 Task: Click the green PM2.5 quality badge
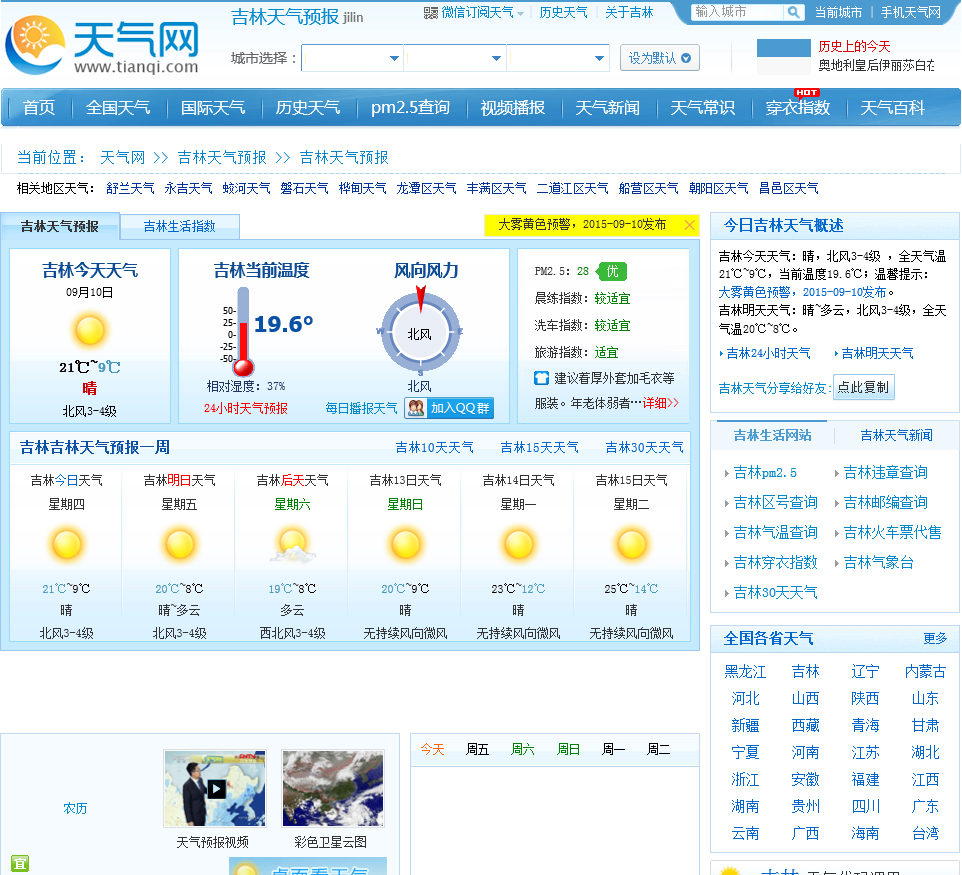click(x=611, y=271)
